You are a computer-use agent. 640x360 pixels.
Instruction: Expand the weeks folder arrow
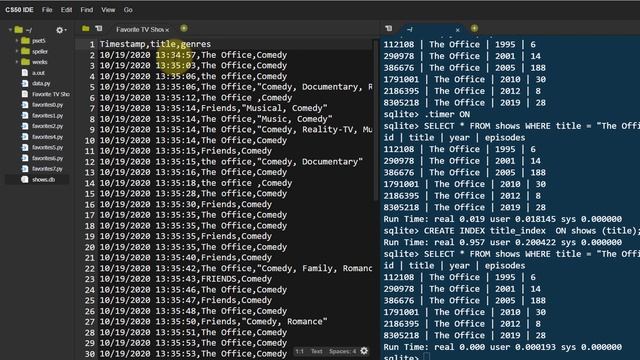click(x=17, y=62)
